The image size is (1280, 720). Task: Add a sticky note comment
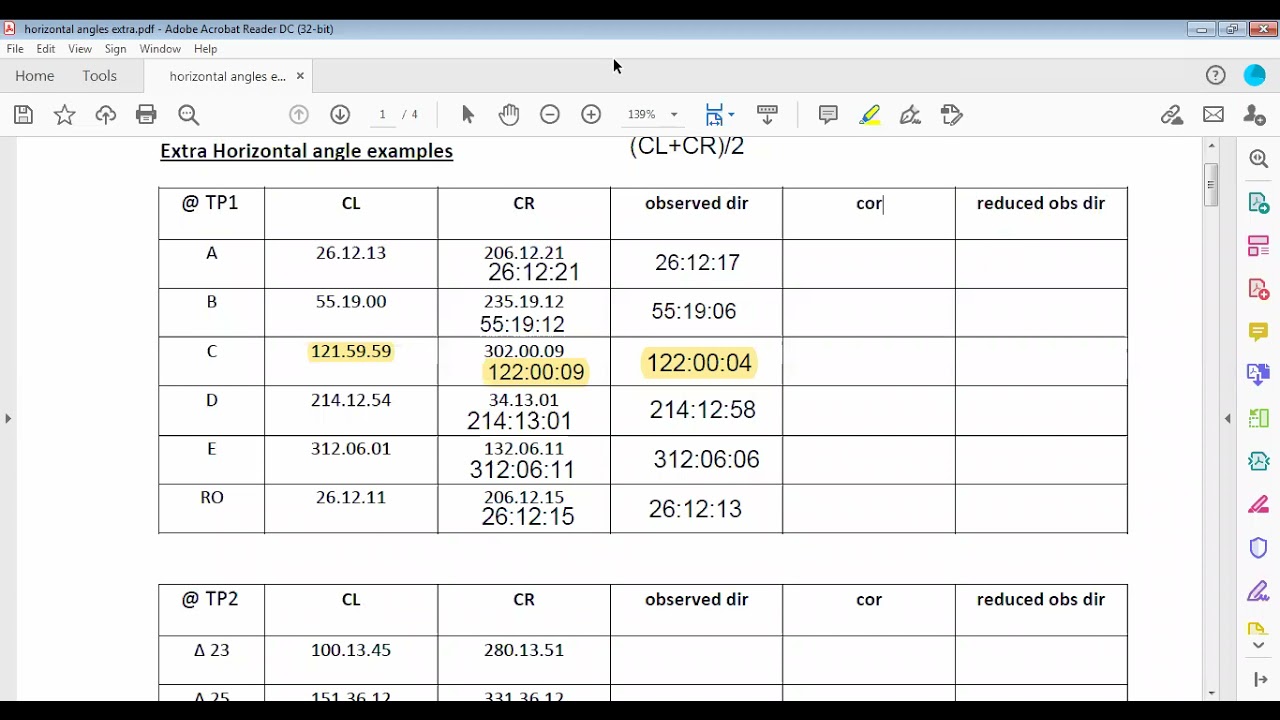click(x=828, y=115)
